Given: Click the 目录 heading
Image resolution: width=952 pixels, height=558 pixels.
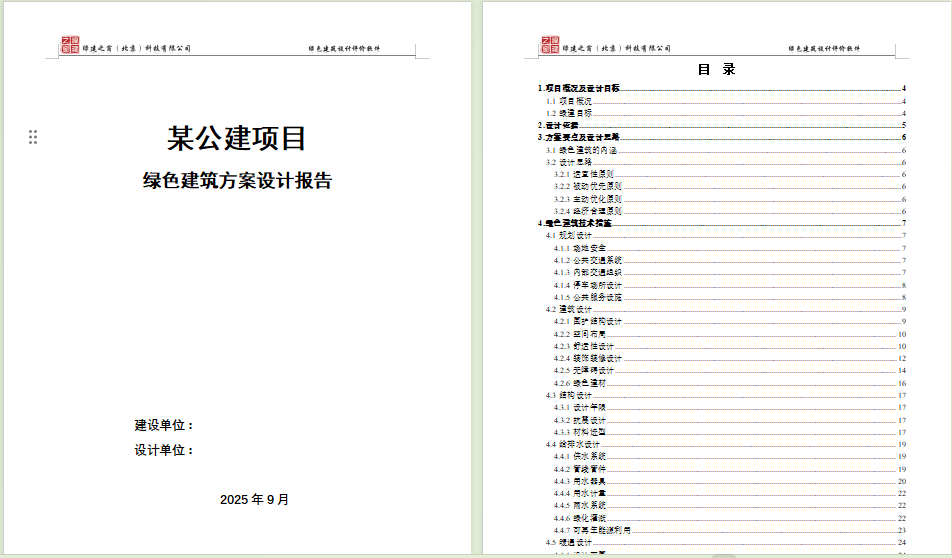Looking at the screenshot, I should (x=716, y=69).
